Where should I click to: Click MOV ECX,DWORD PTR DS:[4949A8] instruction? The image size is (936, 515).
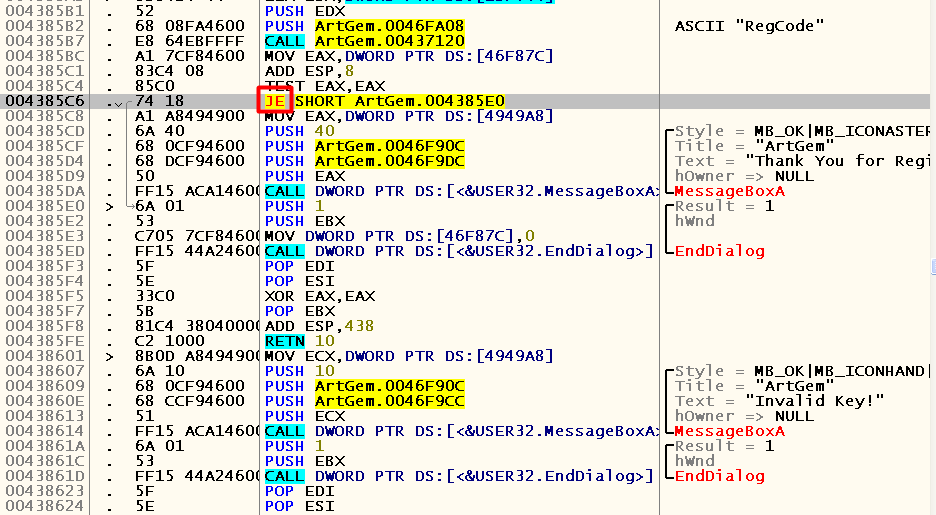pyautogui.click(x=410, y=356)
